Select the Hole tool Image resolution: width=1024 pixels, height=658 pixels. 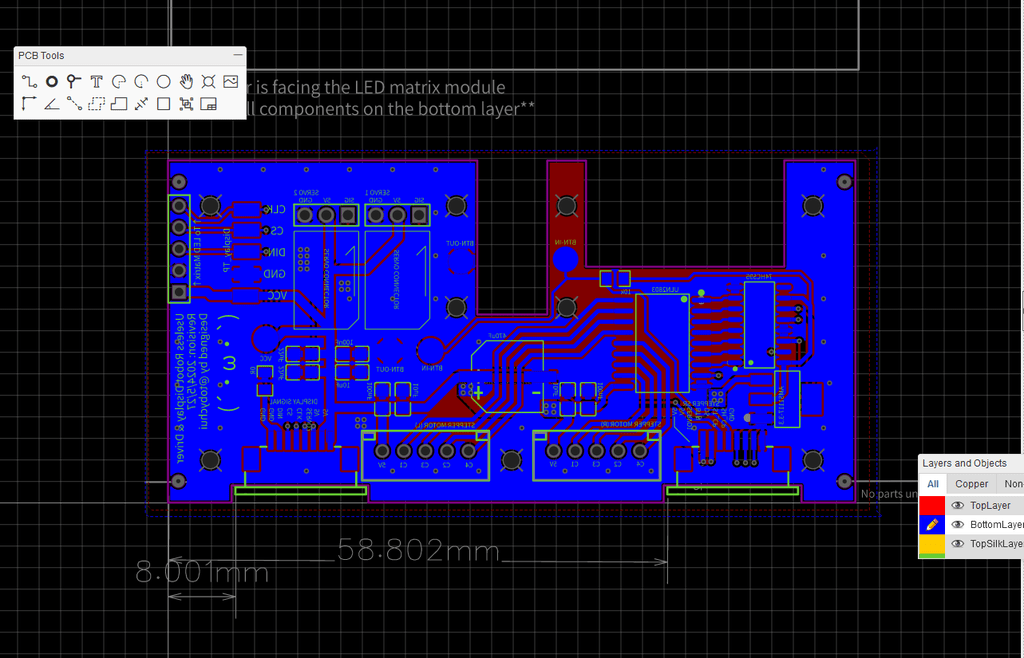(208, 82)
